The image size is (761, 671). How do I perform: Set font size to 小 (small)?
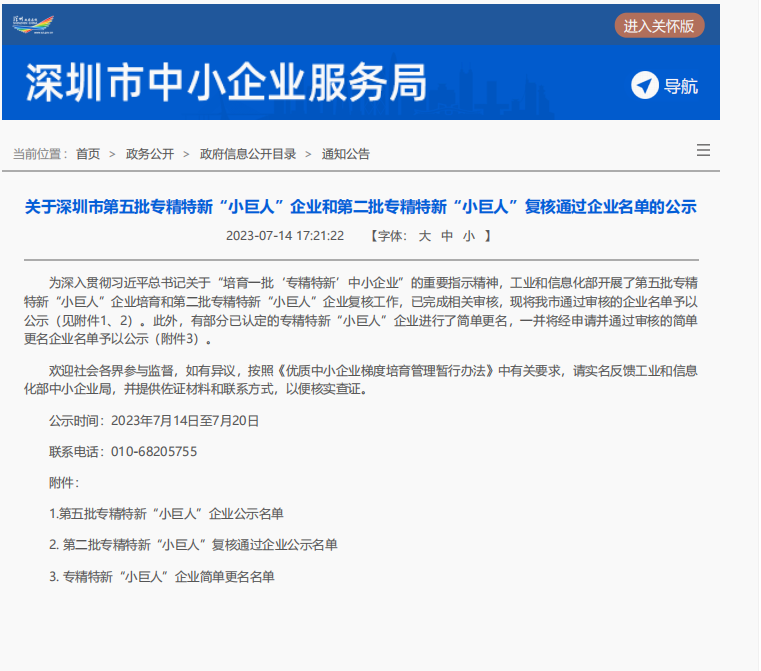tap(469, 236)
